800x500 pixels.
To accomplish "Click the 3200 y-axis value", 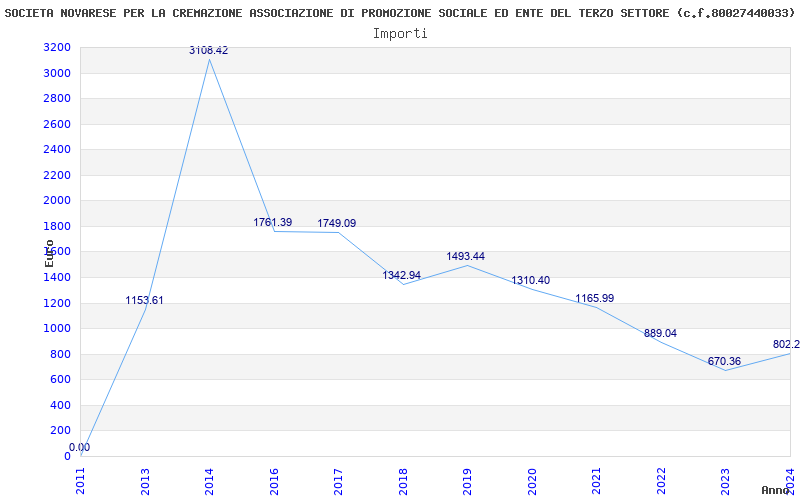I will [x=58, y=48].
